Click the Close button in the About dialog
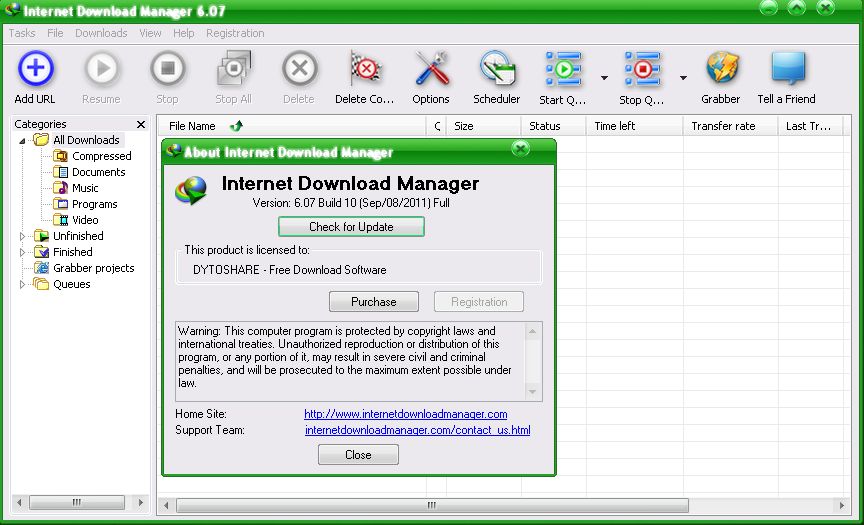 click(358, 454)
